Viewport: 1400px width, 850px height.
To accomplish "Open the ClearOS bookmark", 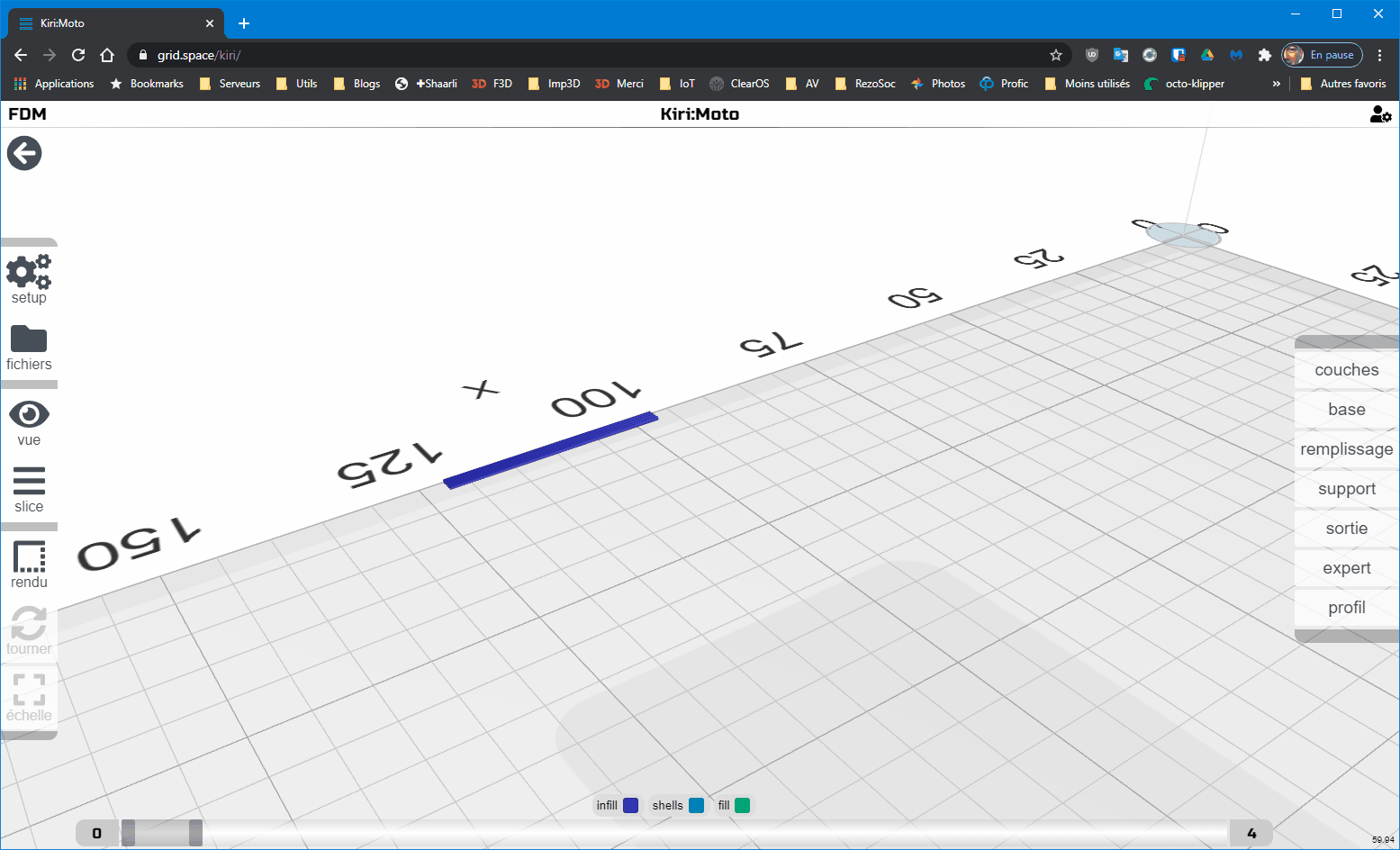I will point(739,84).
